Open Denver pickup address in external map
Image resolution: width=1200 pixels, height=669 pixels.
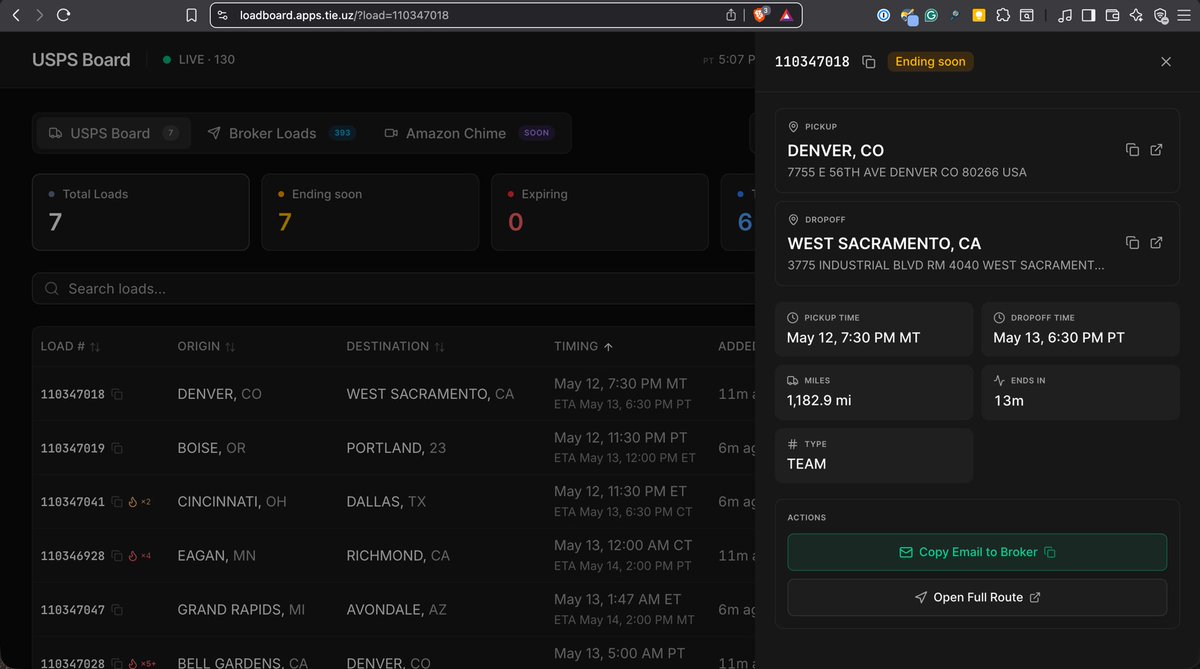coord(1156,150)
